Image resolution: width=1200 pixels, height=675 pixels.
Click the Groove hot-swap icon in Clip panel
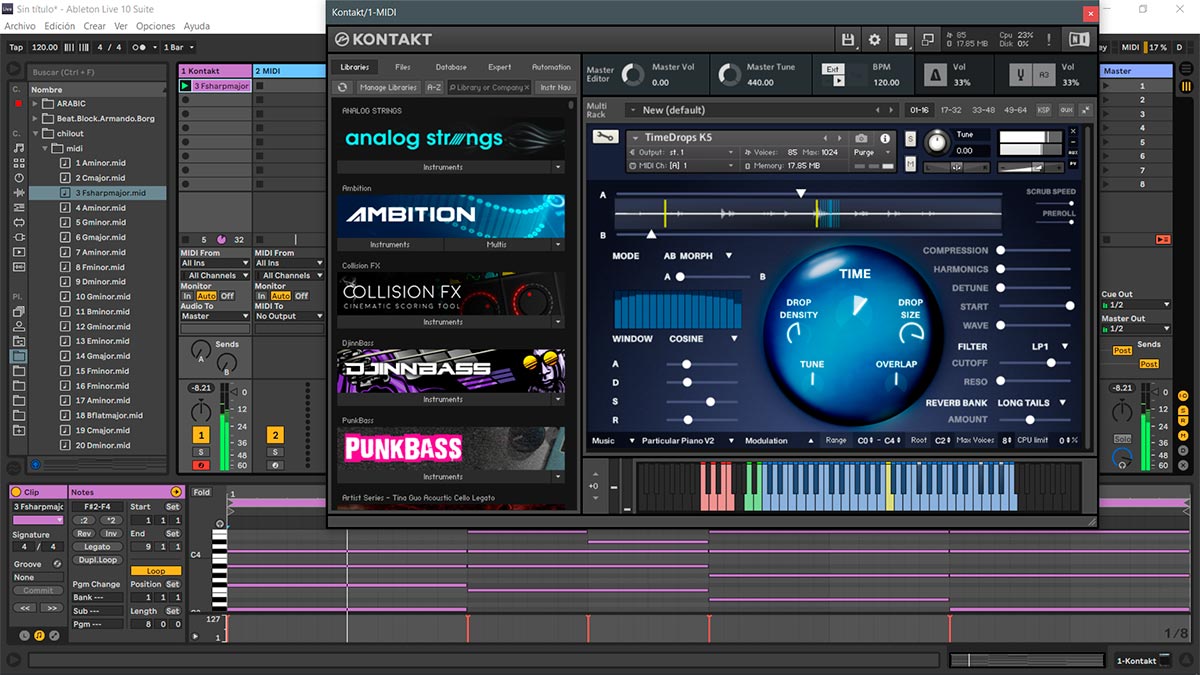[x=56, y=564]
